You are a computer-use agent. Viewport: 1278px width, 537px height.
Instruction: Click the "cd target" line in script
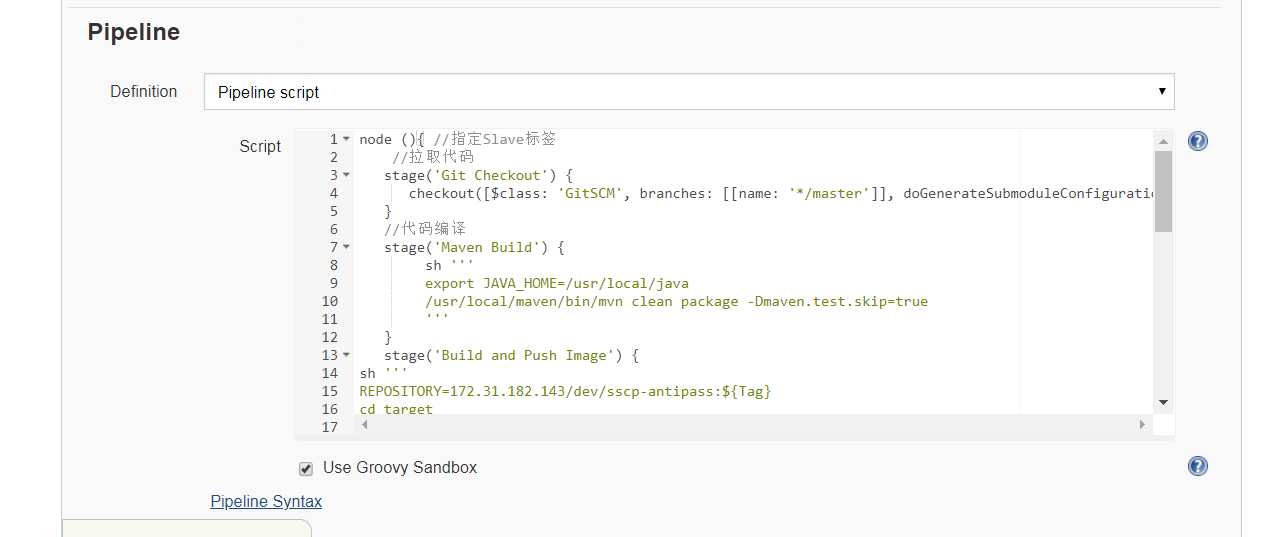tap(396, 409)
